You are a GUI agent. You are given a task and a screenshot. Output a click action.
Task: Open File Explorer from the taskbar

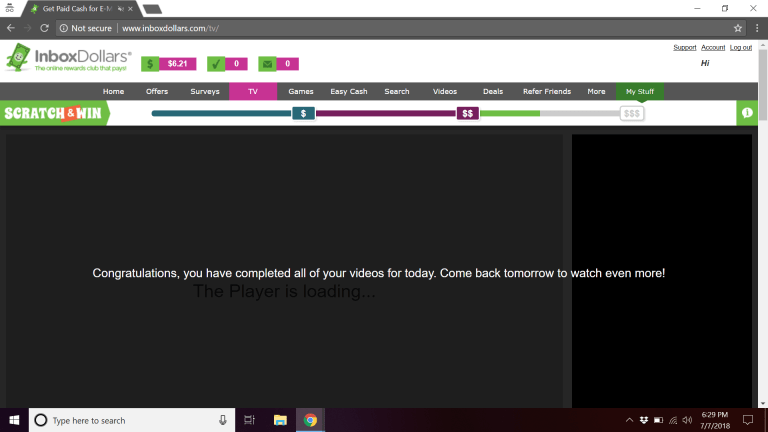click(280, 420)
